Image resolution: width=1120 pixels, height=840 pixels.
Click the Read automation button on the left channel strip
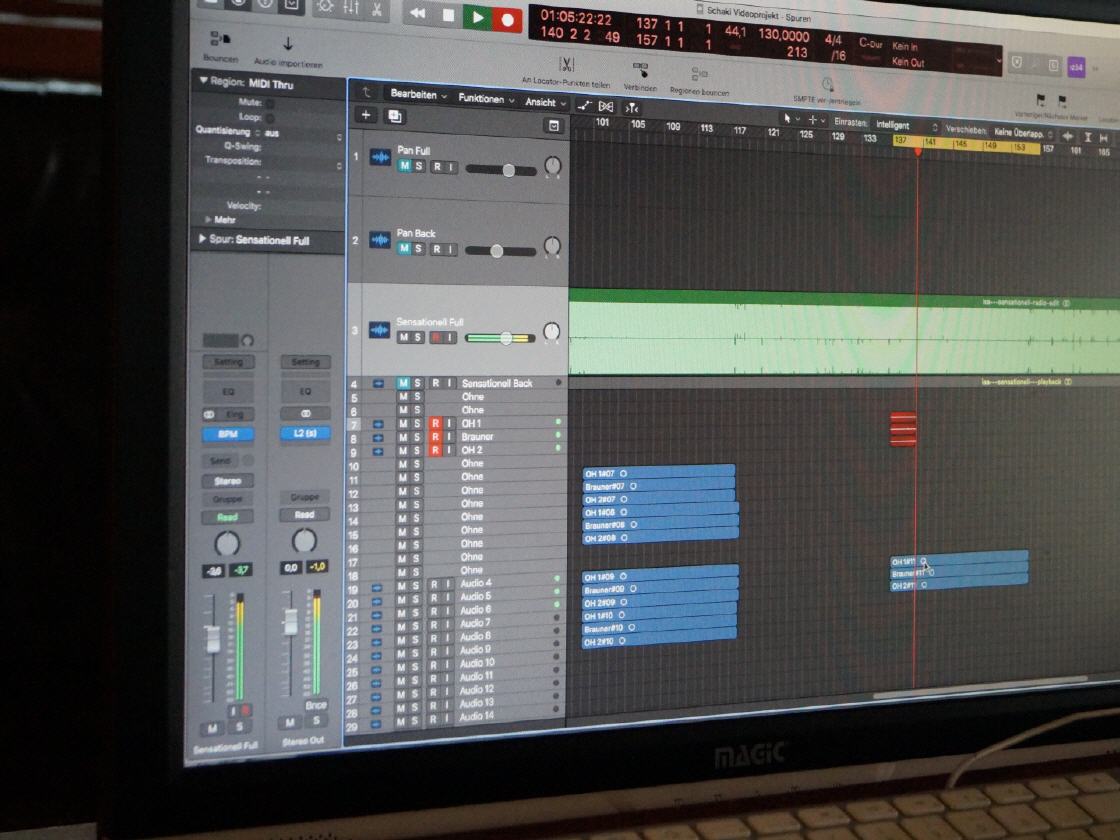click(x=227, y=517)
